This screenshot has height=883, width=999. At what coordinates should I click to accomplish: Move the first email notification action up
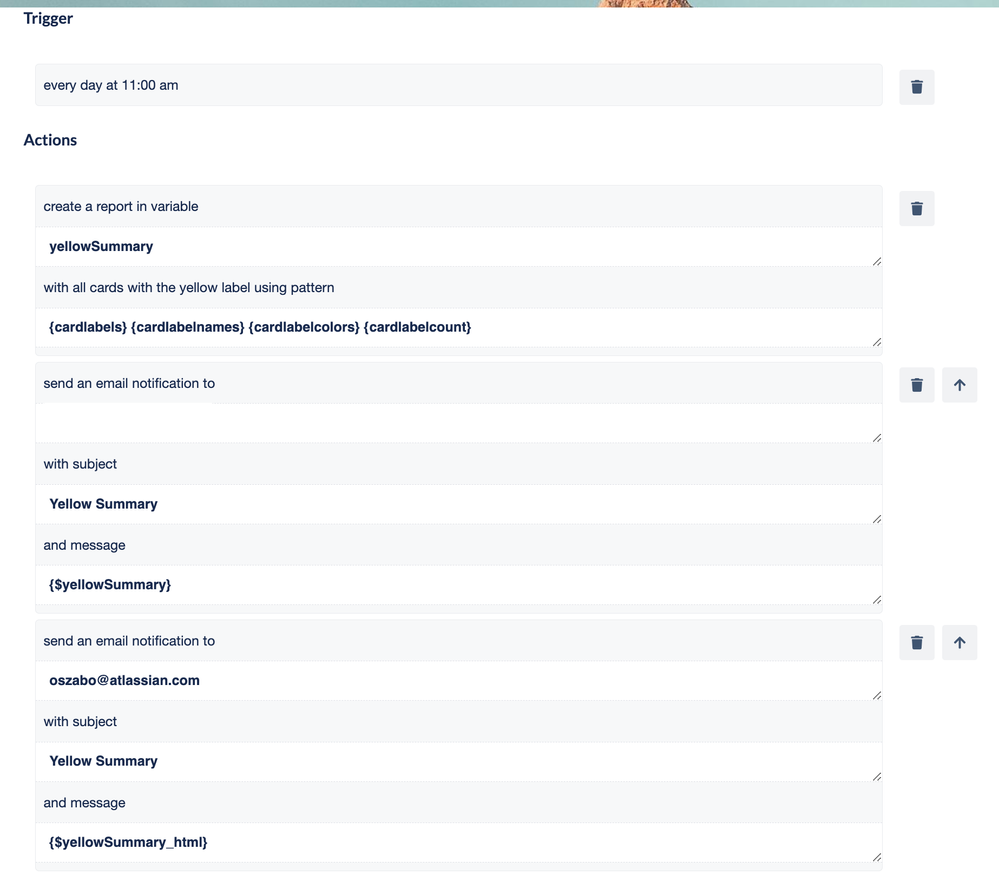[x=959, y=384]
